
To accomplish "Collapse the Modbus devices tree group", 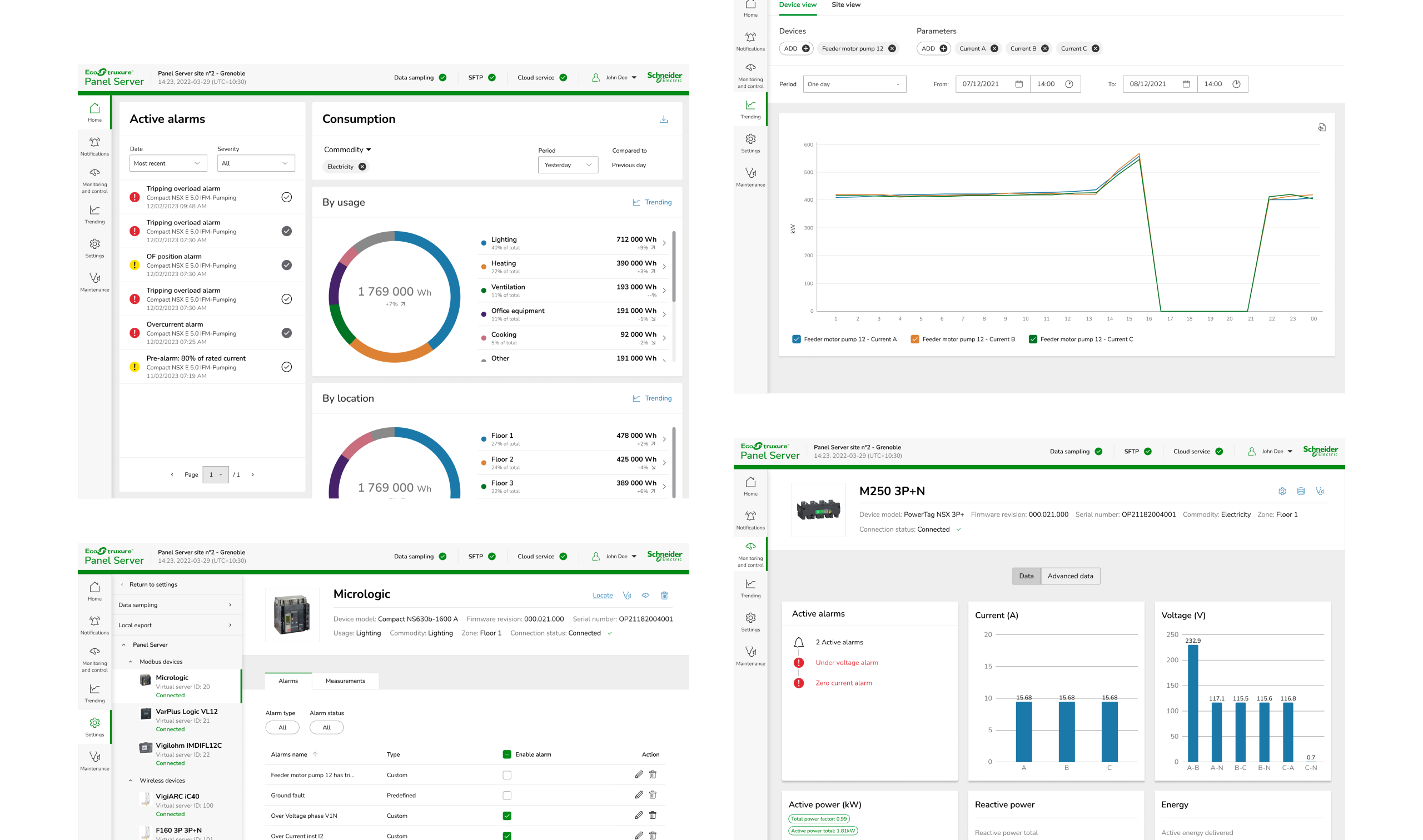I will (x=130, y=661).
